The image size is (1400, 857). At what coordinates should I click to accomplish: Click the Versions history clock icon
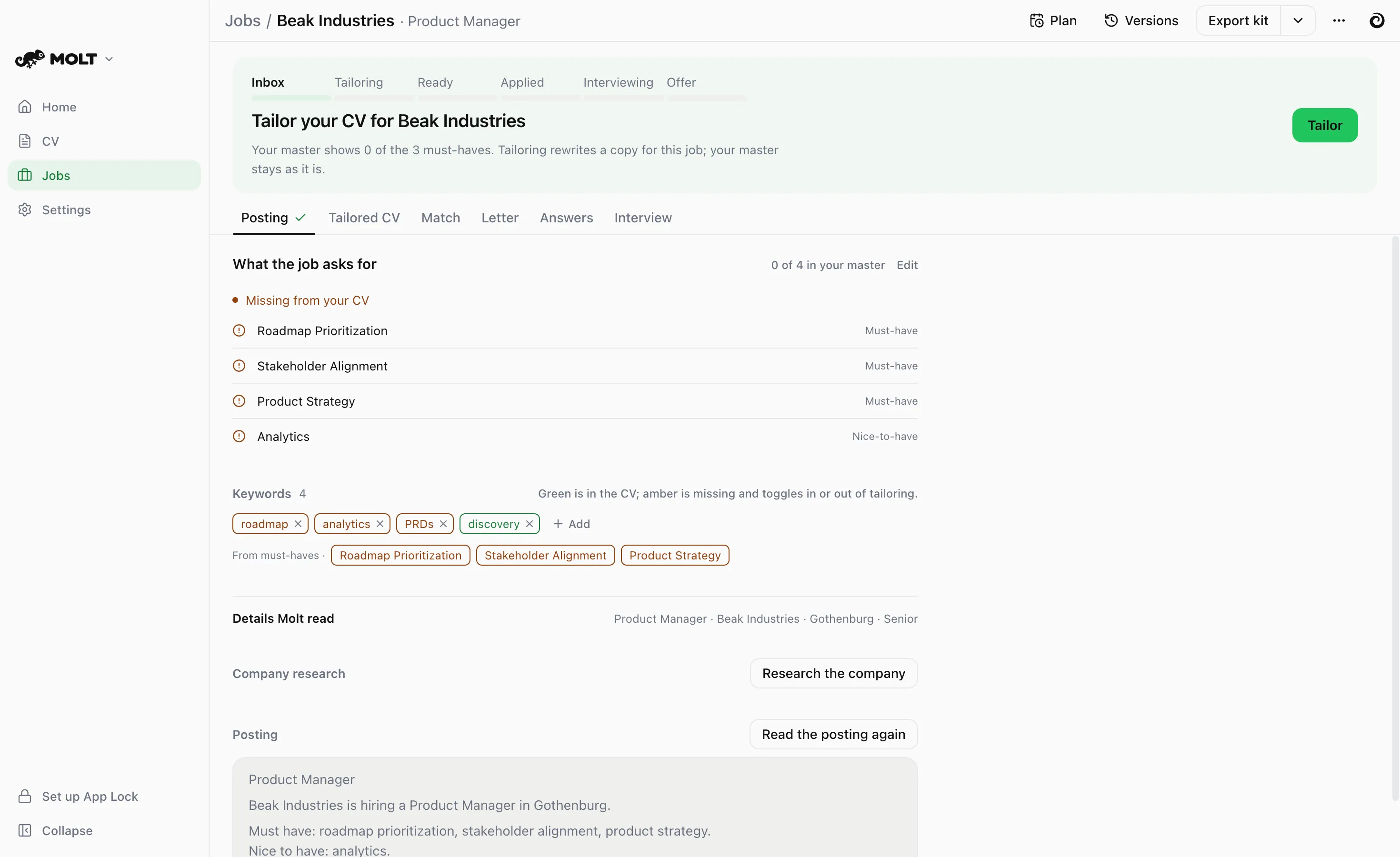1111,20
